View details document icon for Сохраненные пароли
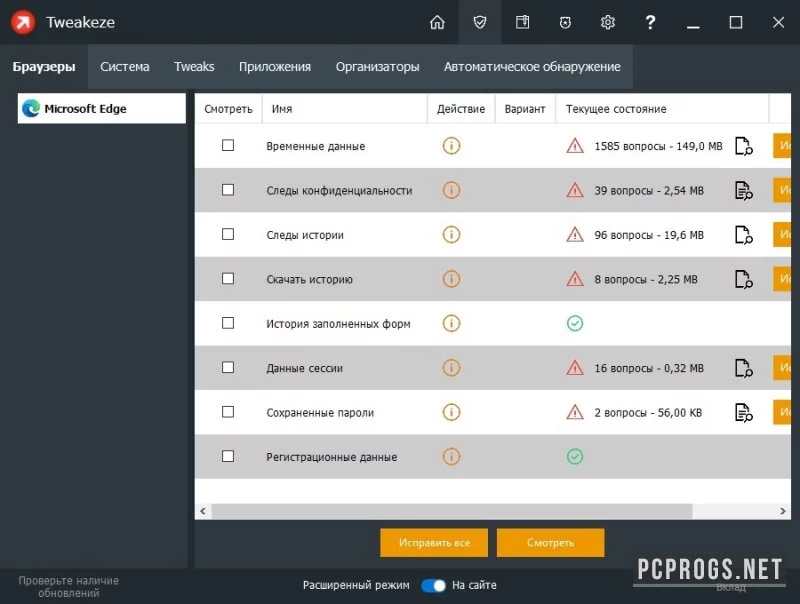The image size is (800, 604). click(x=743, y=413)
